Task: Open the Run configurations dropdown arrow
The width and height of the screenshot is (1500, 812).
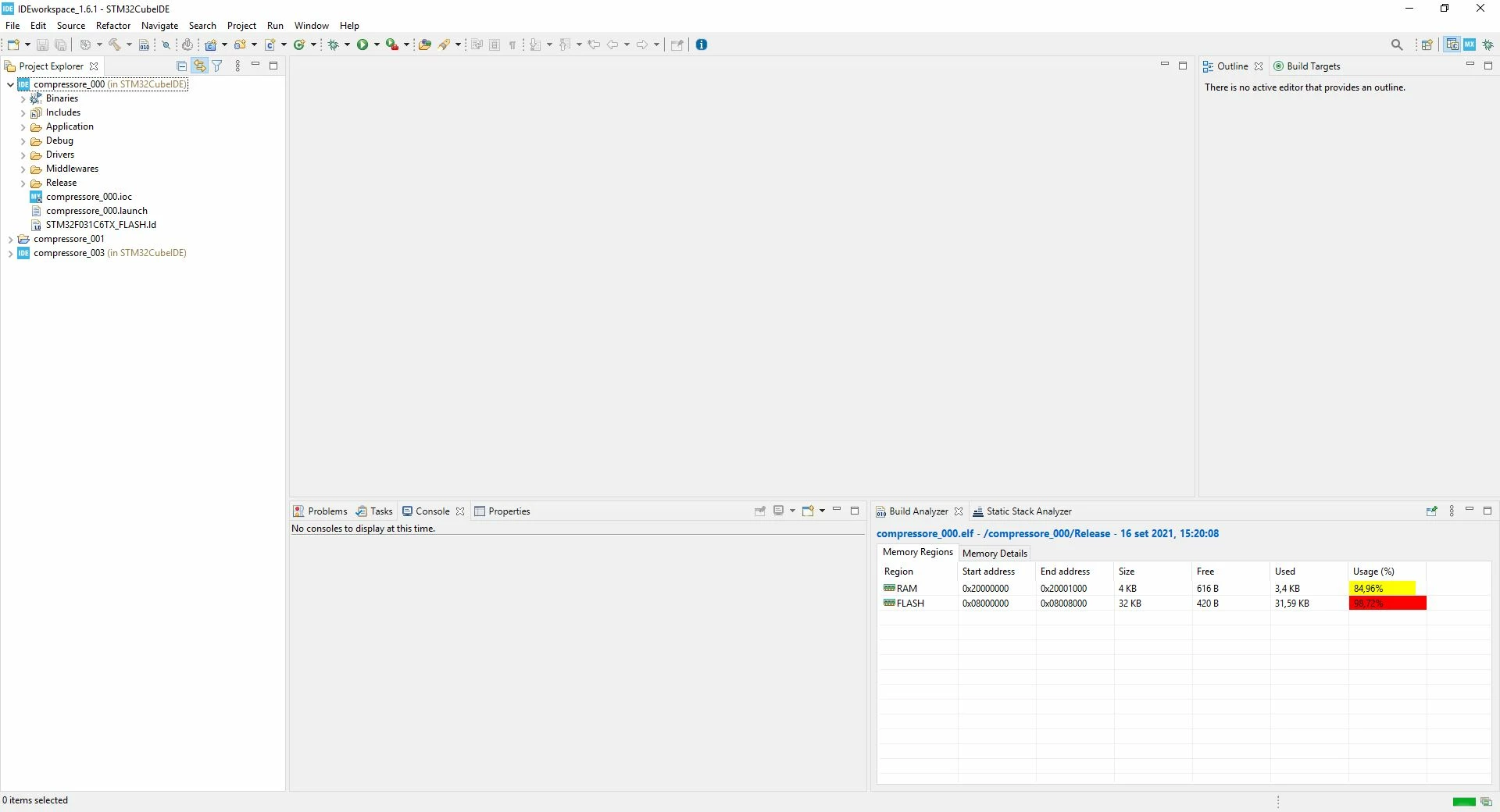Action: (377, 45)
